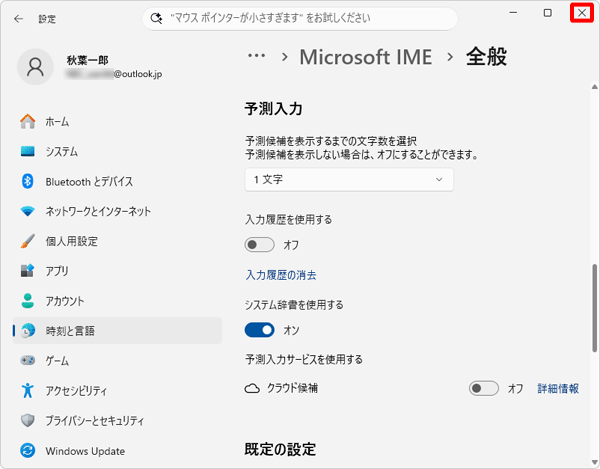The width and height of the screenshot is (600, 469).
Task: Click the Time and language globe icon
Action: (28, 331)
